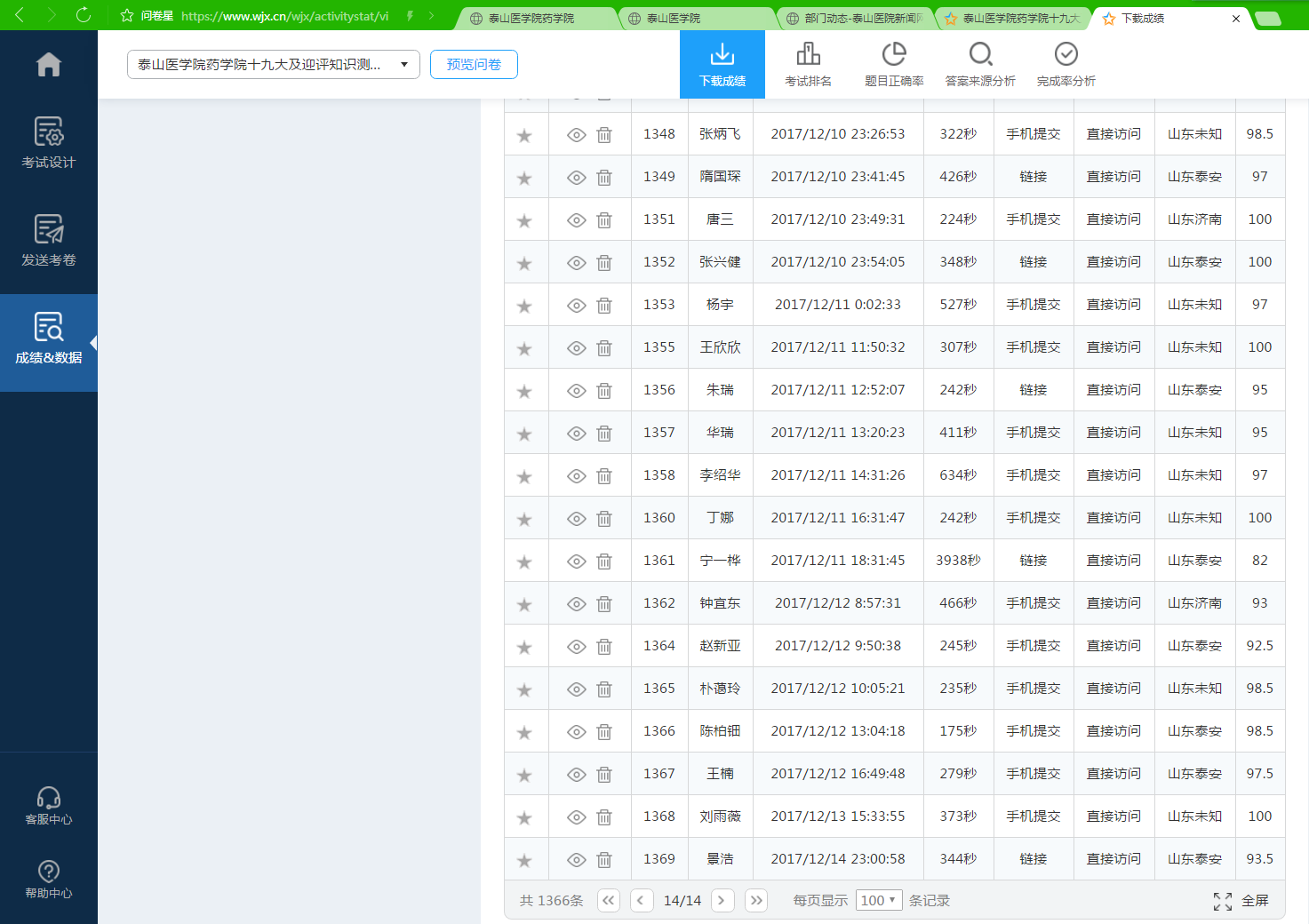Screen dimensions: 1309x924
Task: Go to first page of results
Action: [608, 900]
